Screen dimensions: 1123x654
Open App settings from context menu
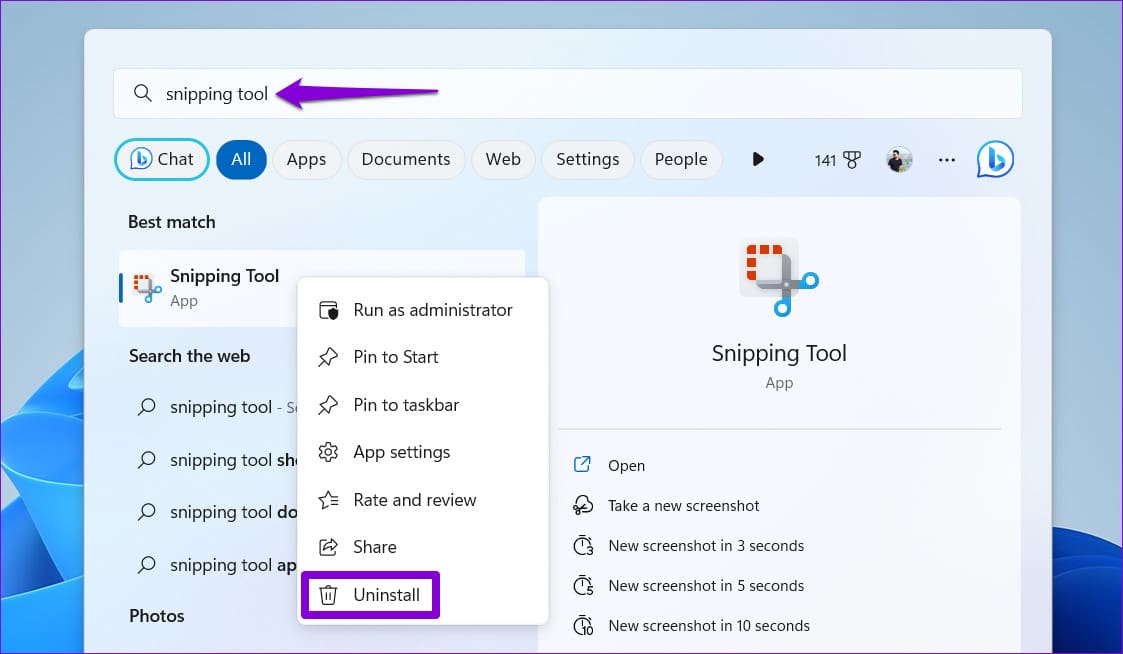pyautogui.click(x=423, y=452)
